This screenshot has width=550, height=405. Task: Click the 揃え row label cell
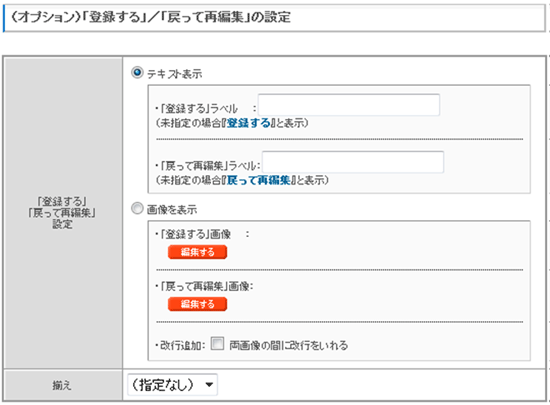tap(63, 385)
